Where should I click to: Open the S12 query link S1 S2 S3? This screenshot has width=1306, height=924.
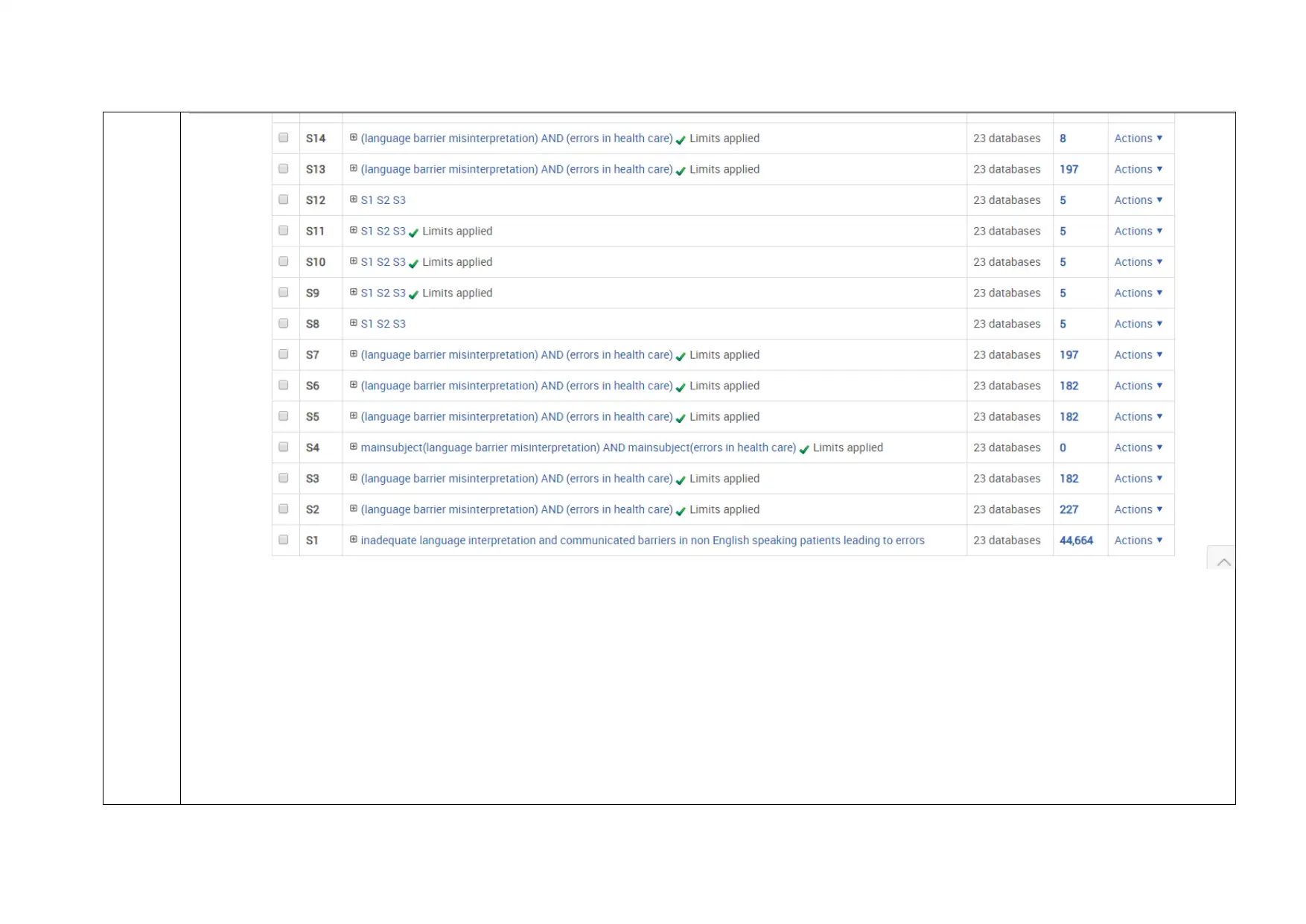pos(383,200)
